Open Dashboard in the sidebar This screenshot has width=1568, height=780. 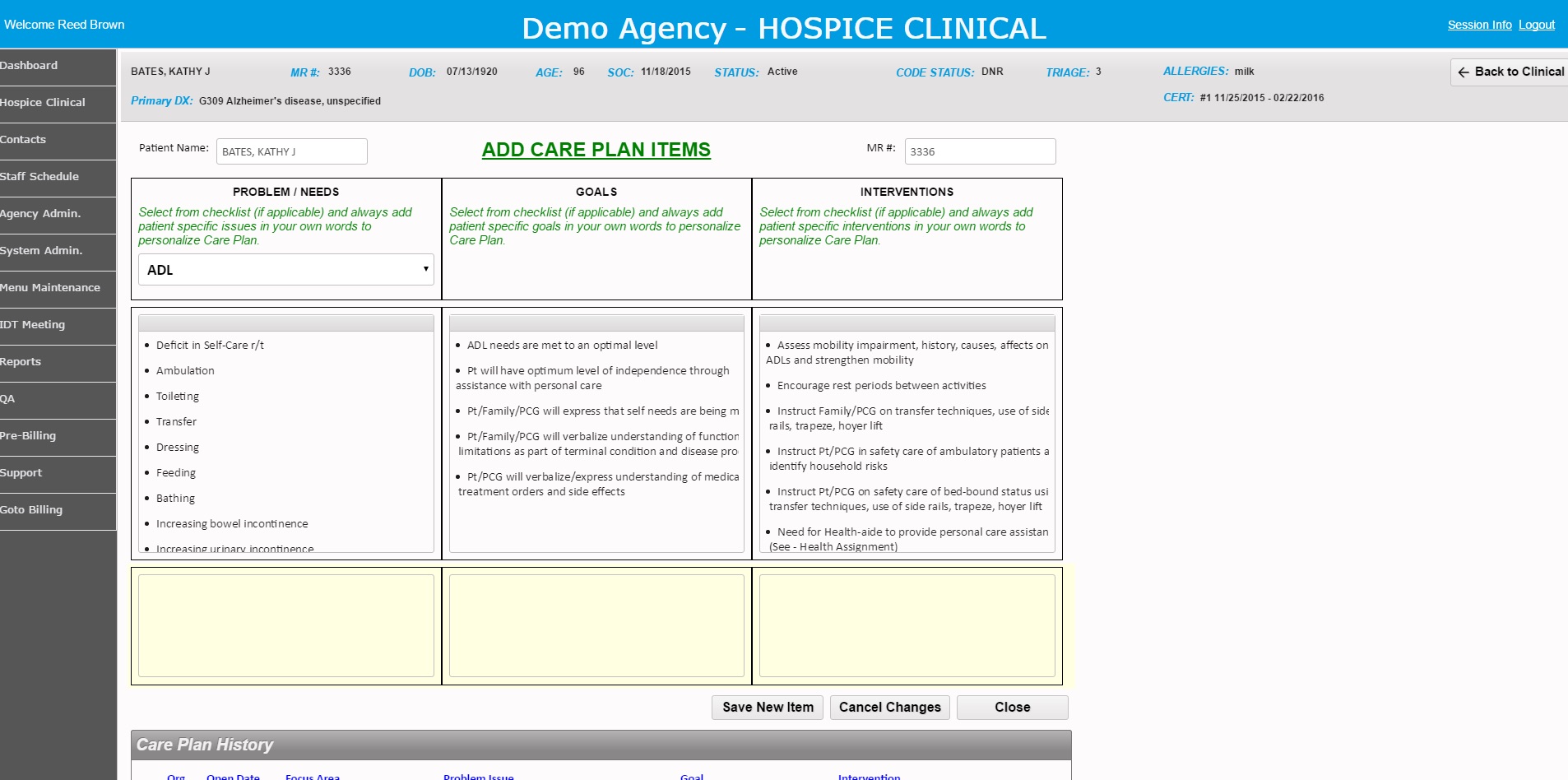pyautogui.click(x=58, y=66)
